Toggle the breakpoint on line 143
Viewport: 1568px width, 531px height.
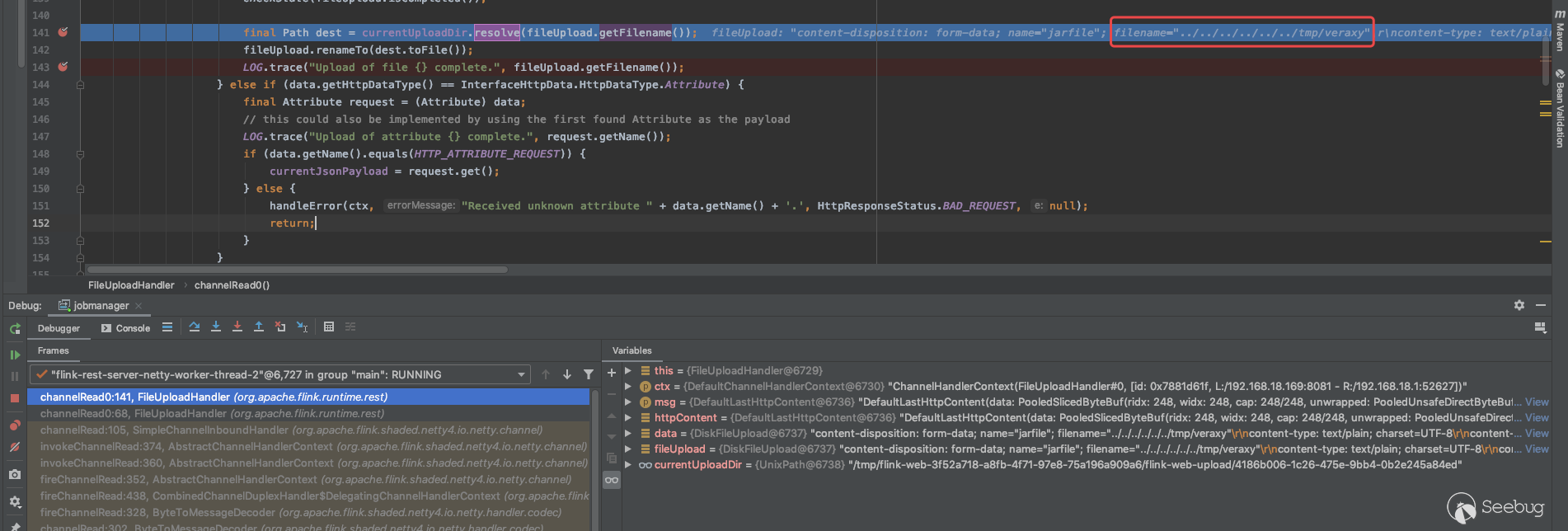coord(63,67)
